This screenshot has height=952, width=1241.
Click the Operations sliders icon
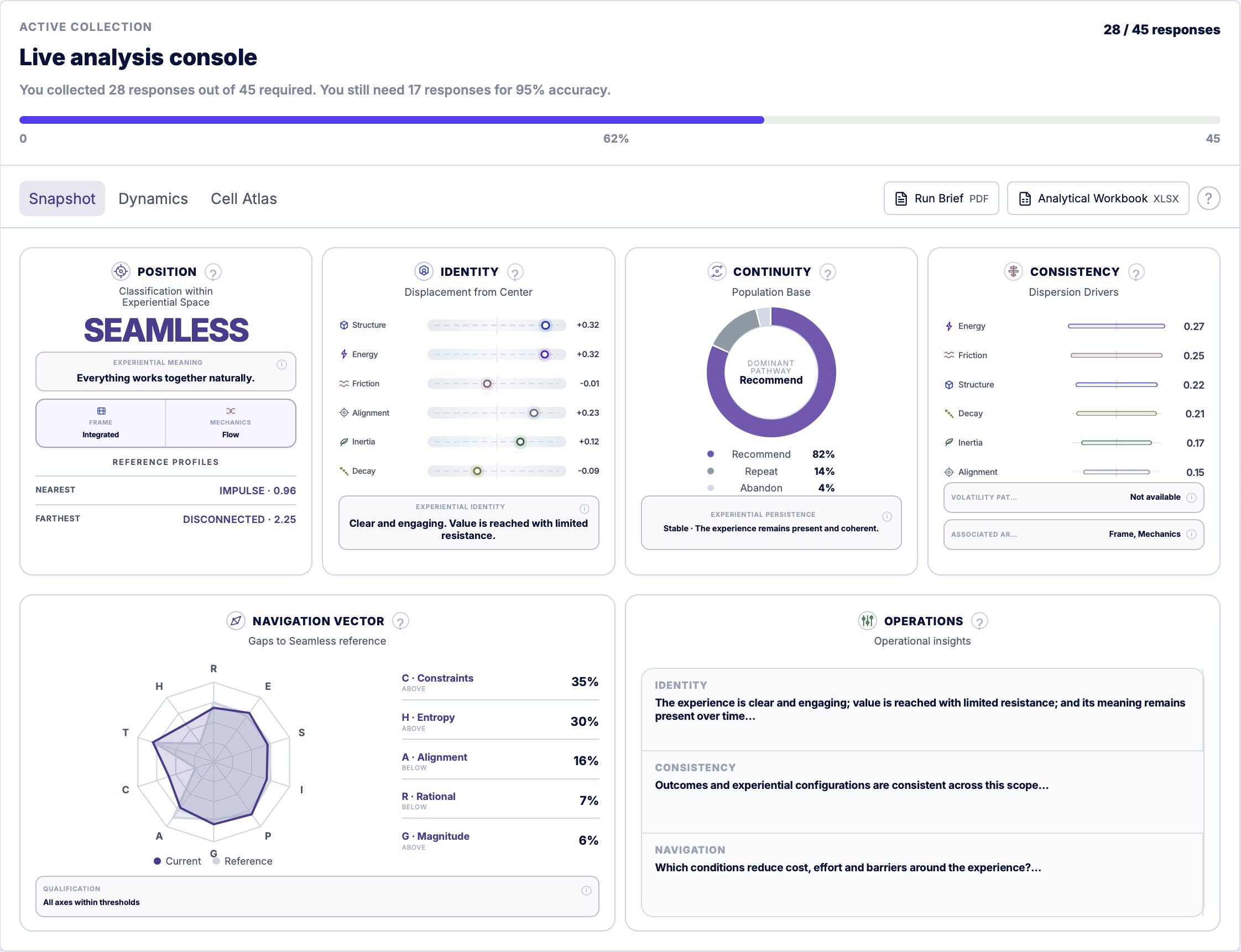[x=867, y=620]
